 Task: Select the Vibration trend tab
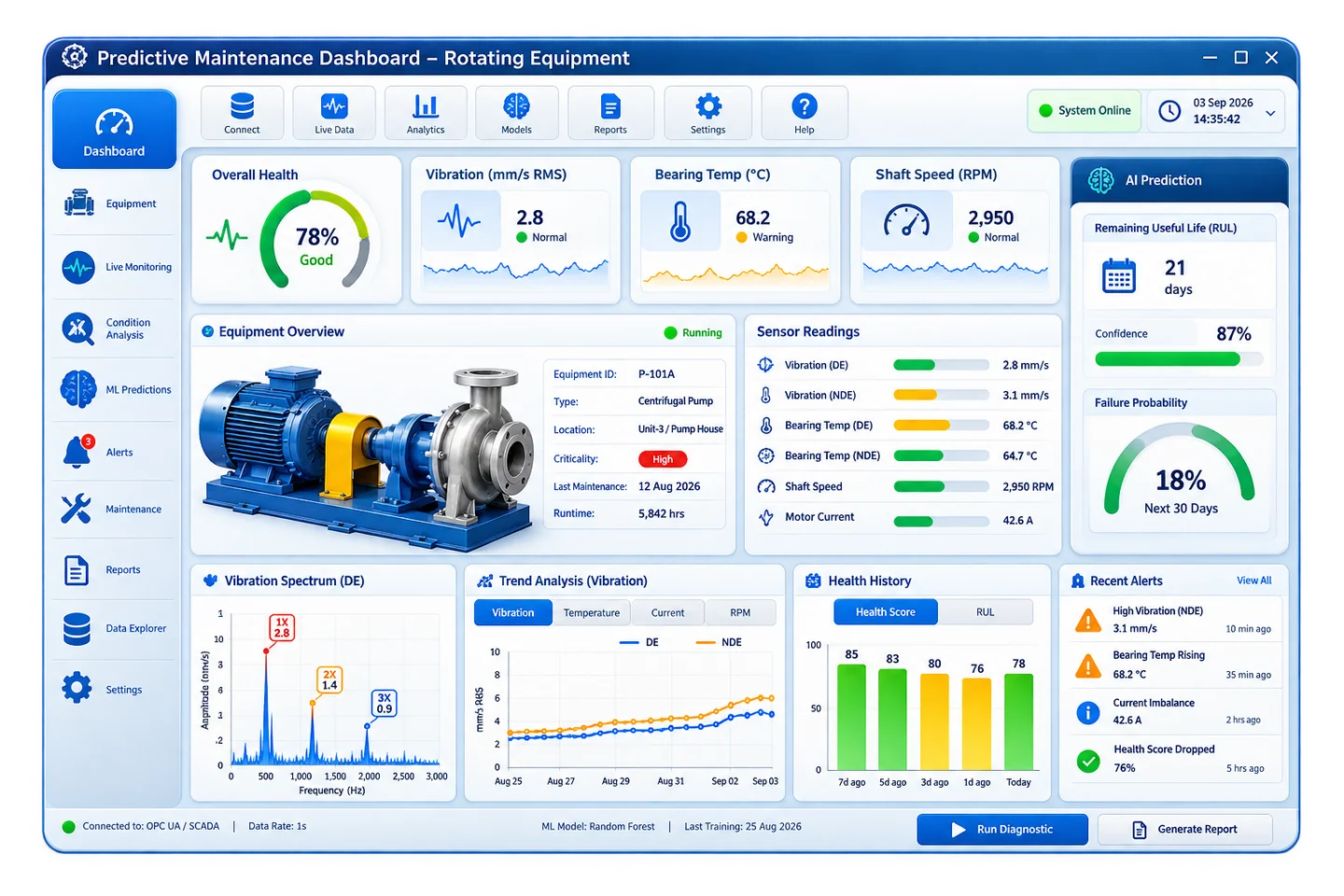[513, 613]
